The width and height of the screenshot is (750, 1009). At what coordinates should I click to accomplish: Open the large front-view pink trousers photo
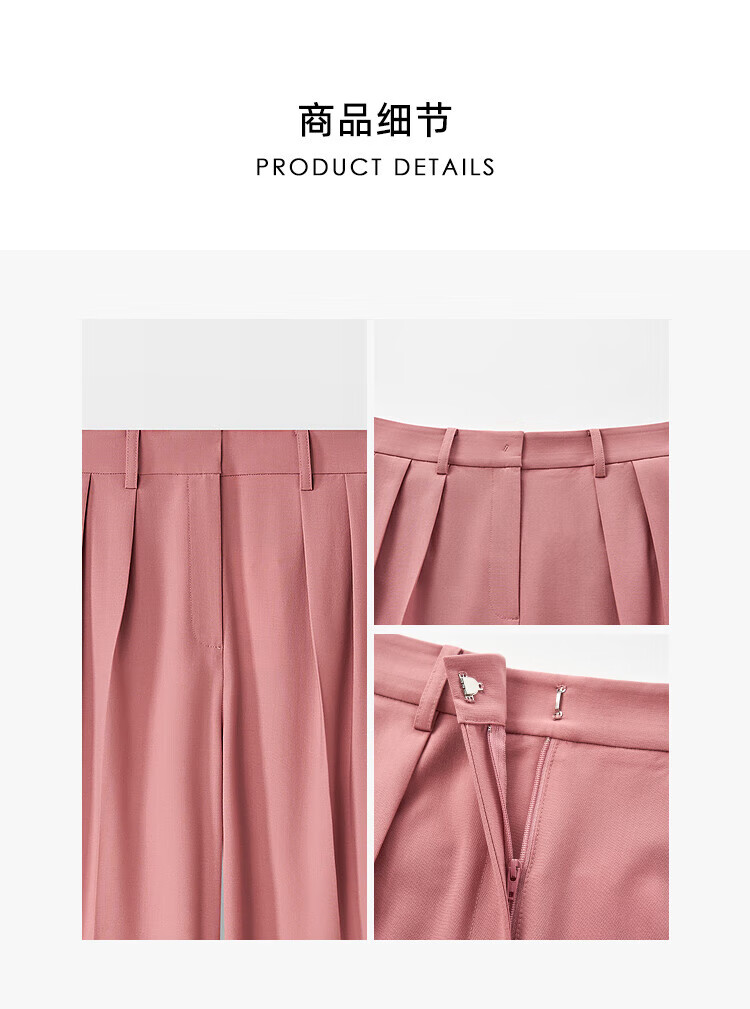[224, 629]
